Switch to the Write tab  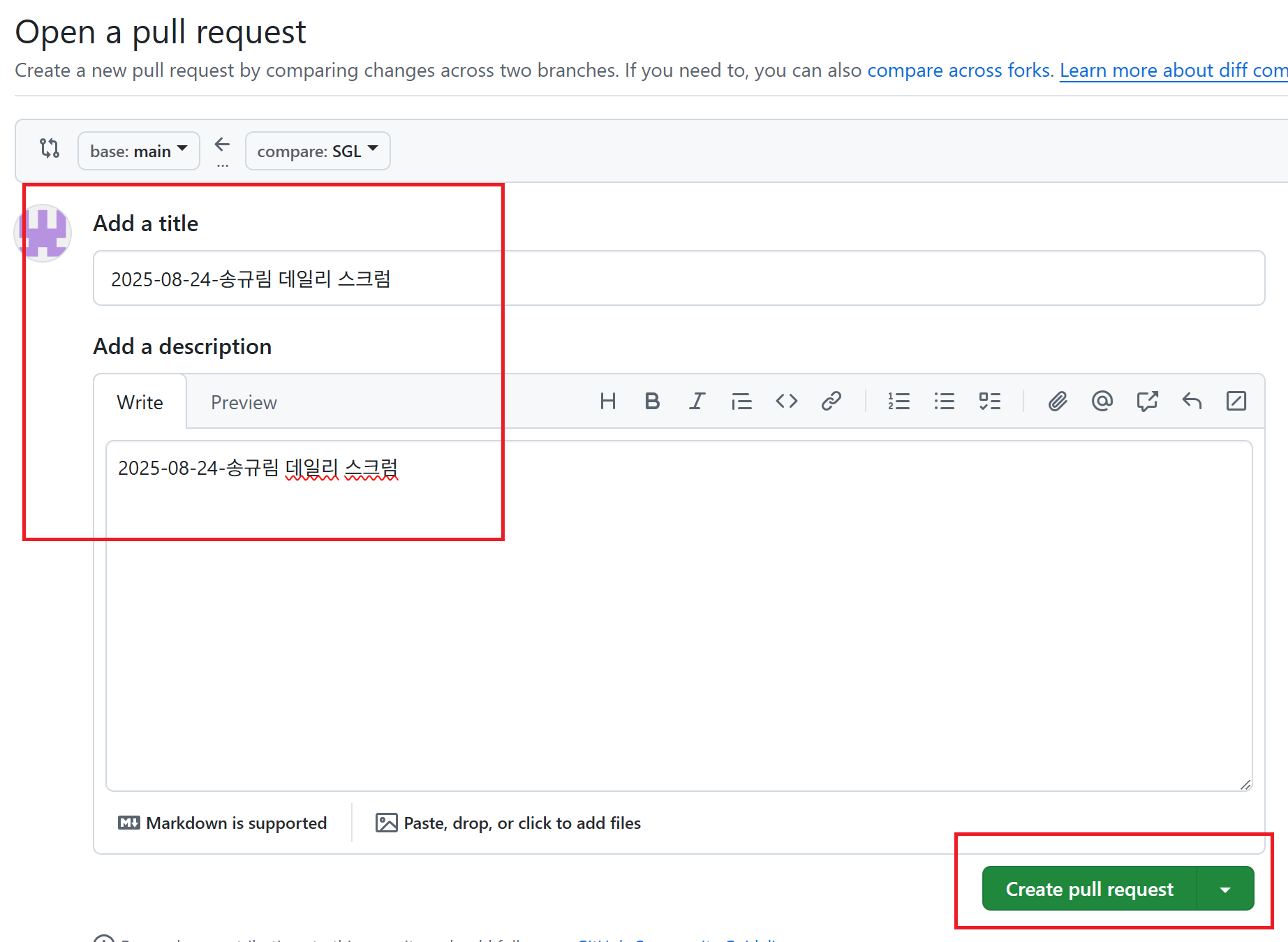coord(140,402)
